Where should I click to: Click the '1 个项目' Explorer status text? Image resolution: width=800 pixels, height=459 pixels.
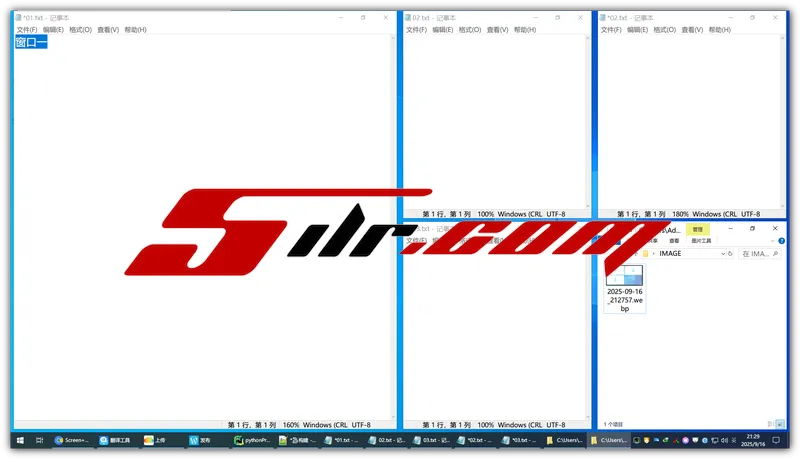click(613, 424)
